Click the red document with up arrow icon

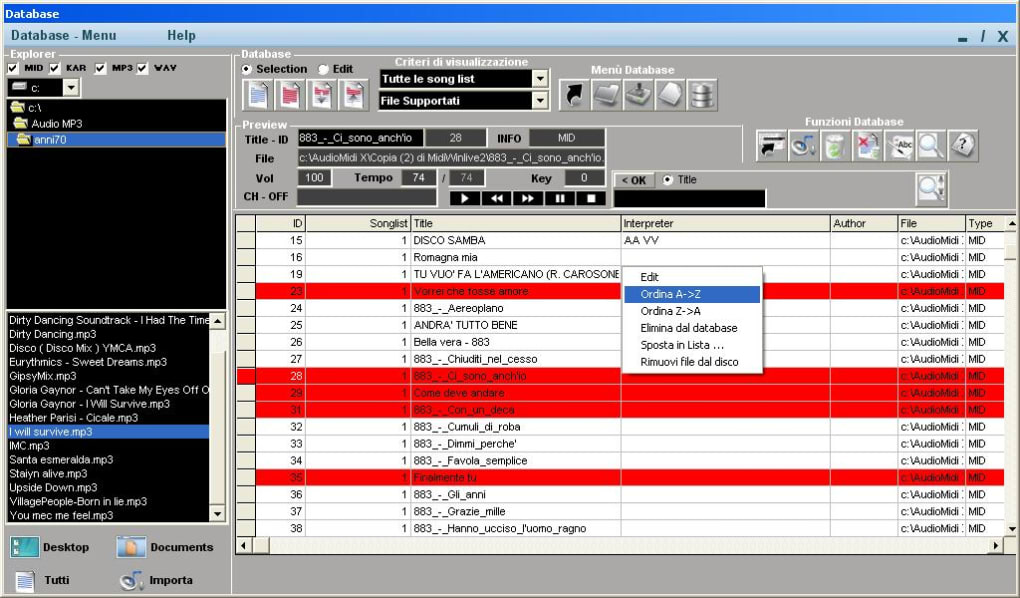354,95
